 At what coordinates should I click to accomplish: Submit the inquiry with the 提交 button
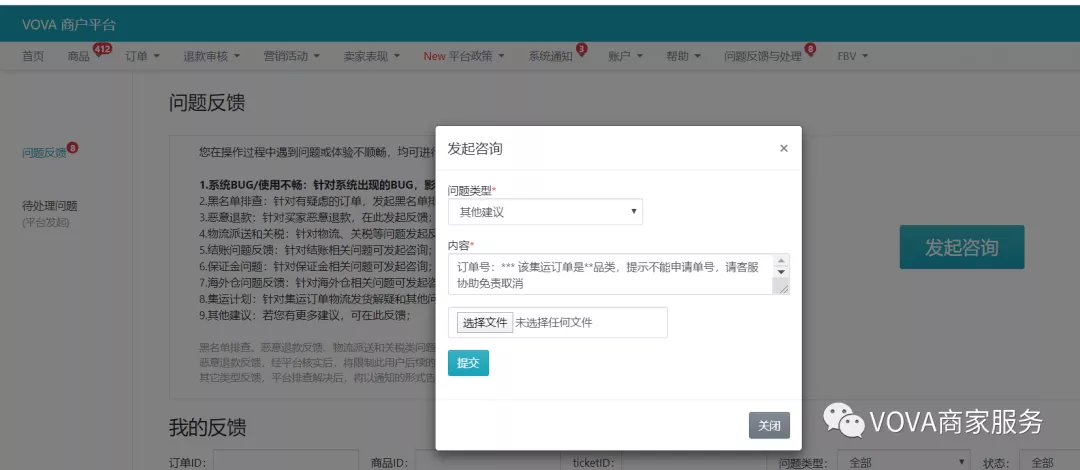point(468,362)
